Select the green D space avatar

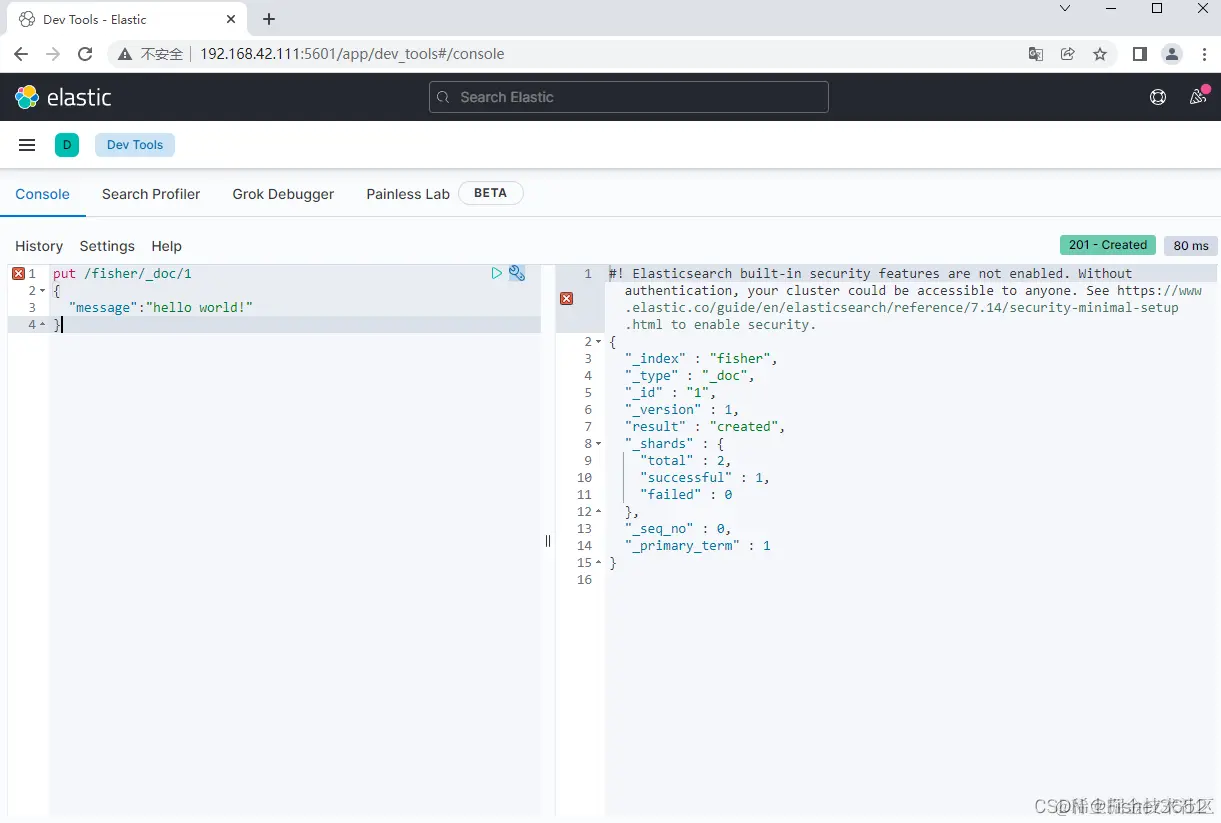pos(67,145)
